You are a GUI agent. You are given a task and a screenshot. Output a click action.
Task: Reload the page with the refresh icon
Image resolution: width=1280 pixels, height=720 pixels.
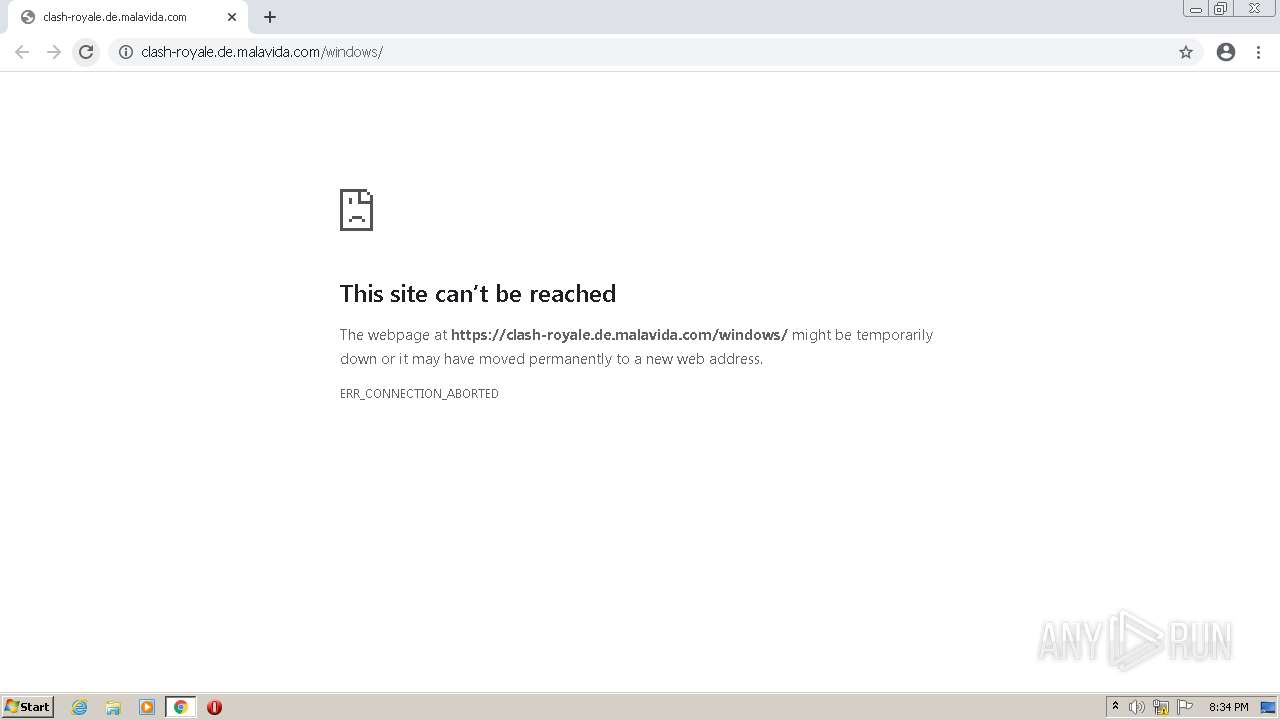86,52
